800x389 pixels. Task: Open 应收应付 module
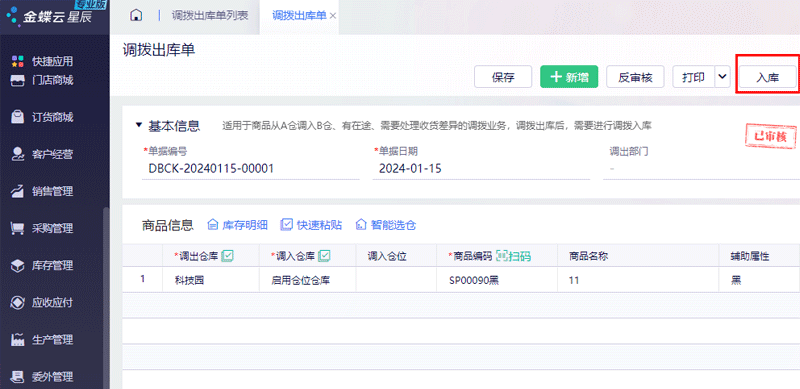(x=42, y=302)
